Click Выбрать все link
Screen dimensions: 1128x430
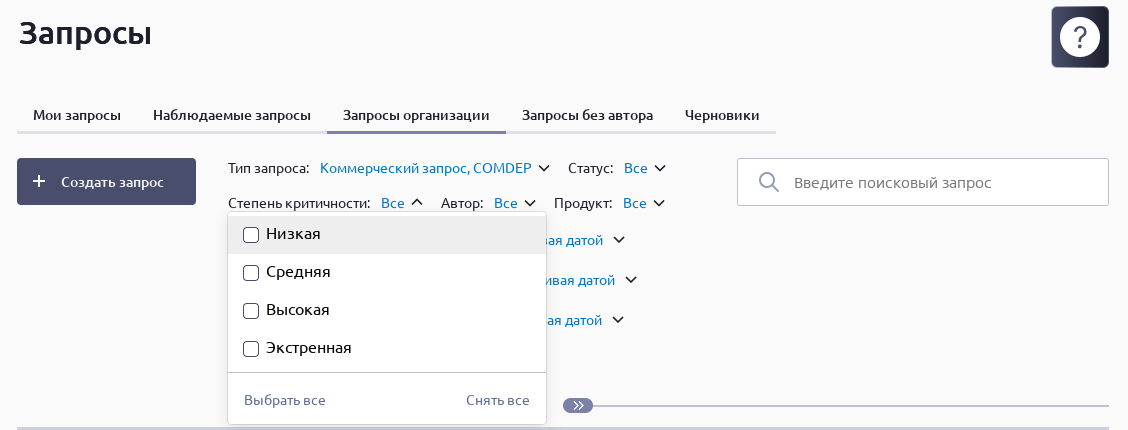pyautogui.click(x=284, y=401)
